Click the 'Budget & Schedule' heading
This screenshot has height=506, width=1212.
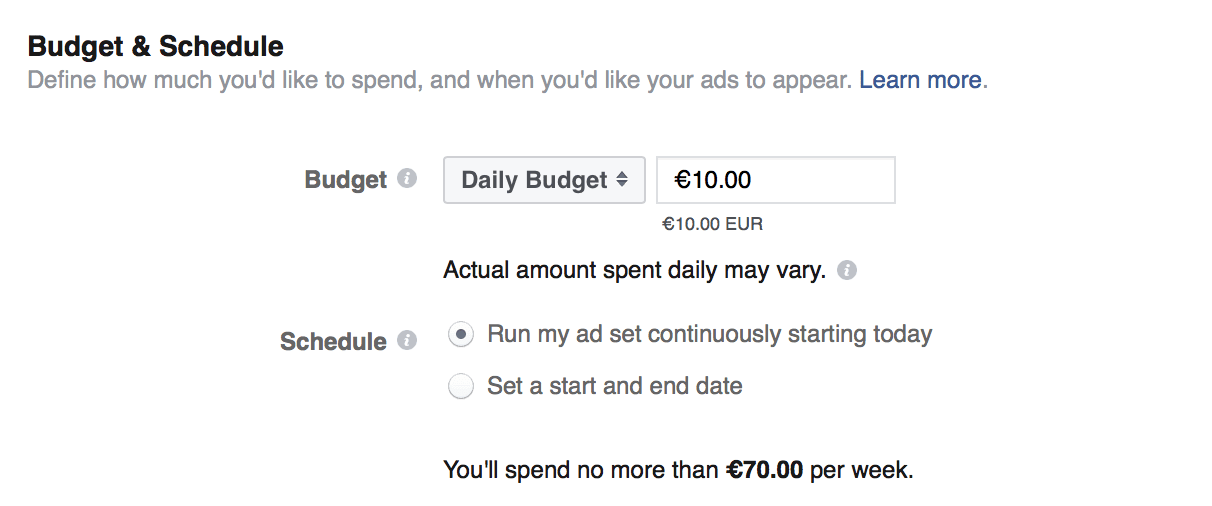coord(156,46)
